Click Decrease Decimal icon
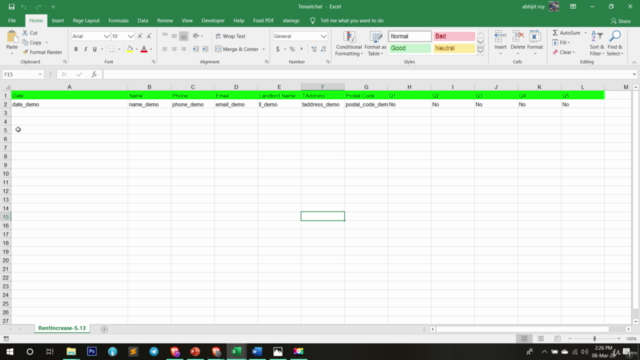 pyautogui.click(x=323, y=49)
